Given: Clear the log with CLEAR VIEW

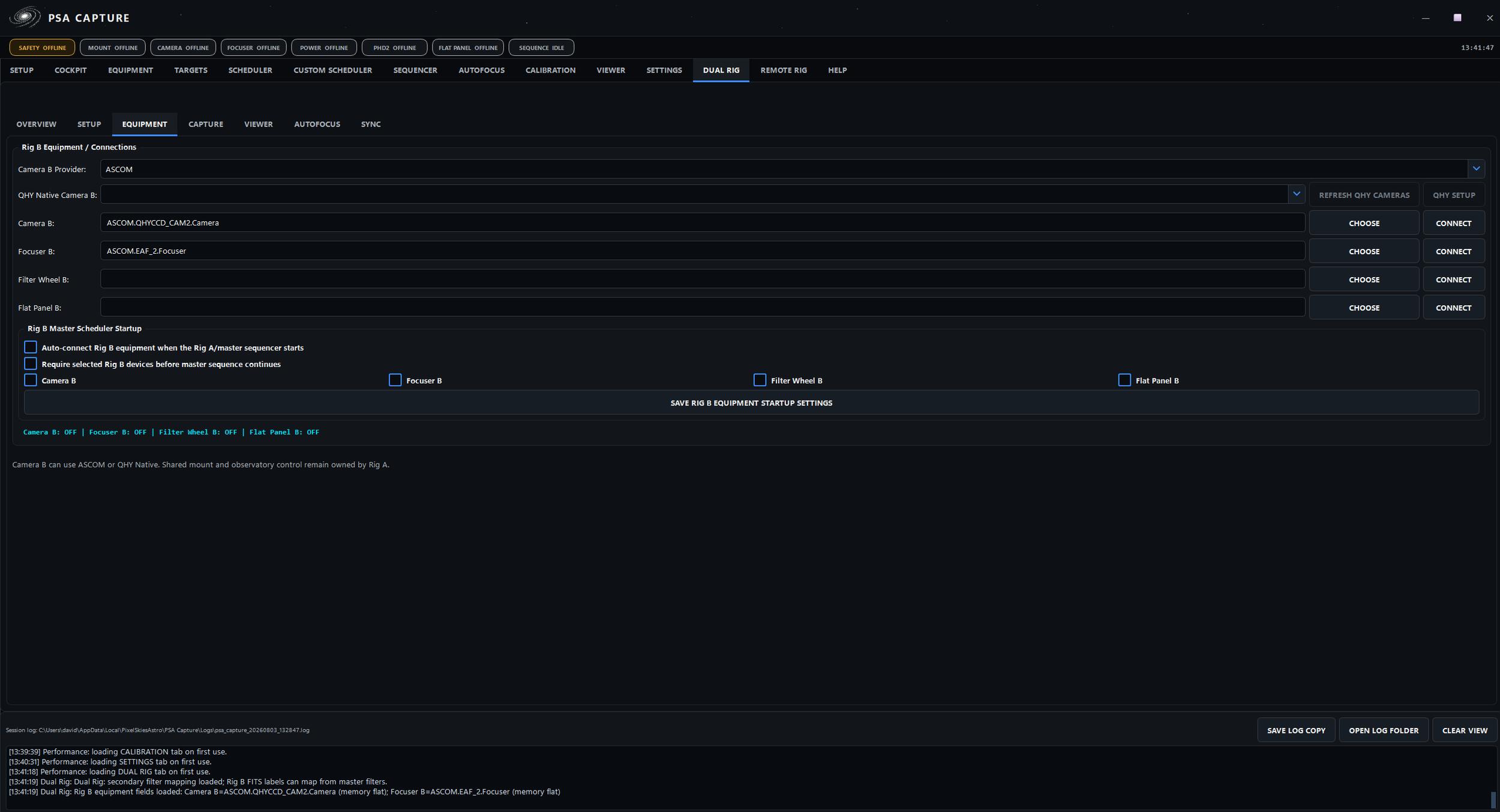Looking at the screenshot, I should tap(1465, 730).
